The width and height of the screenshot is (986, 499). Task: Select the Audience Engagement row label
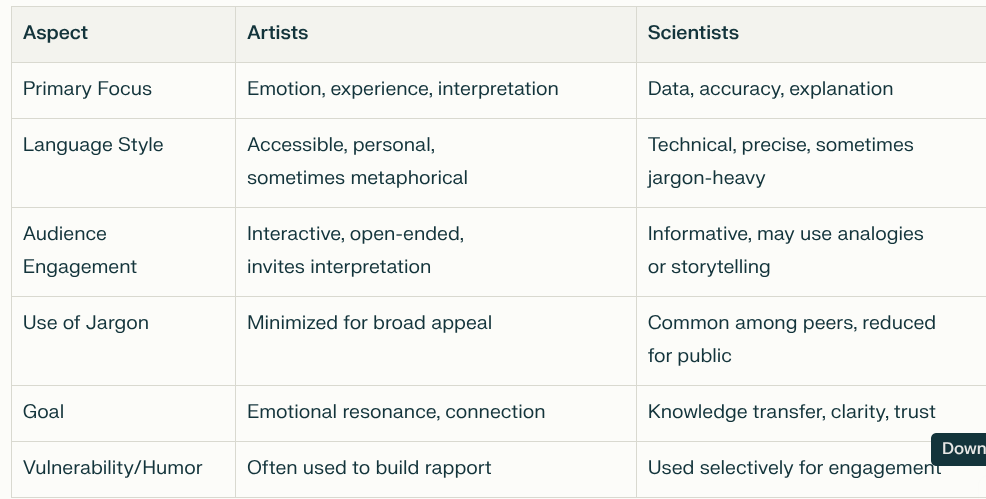point(80,250)
